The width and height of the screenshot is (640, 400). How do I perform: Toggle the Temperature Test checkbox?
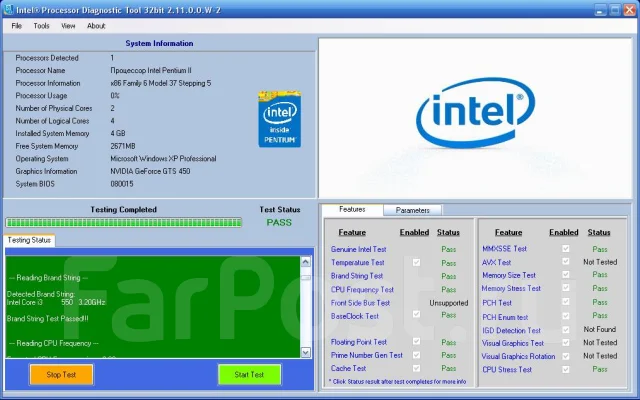point(416,262)
